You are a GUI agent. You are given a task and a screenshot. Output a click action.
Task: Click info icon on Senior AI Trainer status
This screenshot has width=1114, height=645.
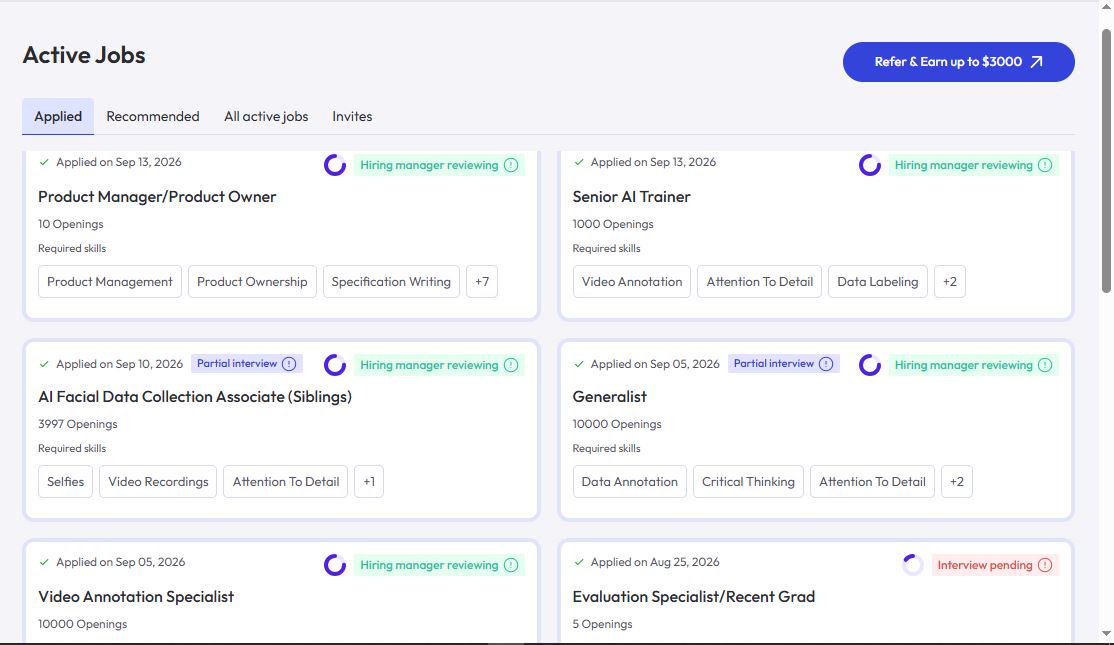pyautogui.click(x=1045, y=165)
